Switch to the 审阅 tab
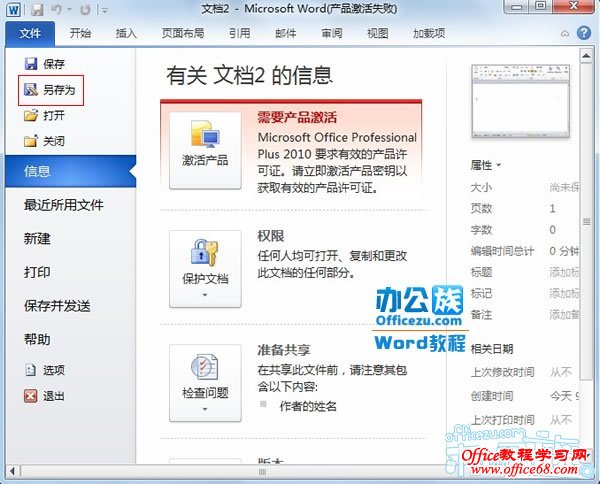The height and width of the screenshot is (484, 600). 332,33
